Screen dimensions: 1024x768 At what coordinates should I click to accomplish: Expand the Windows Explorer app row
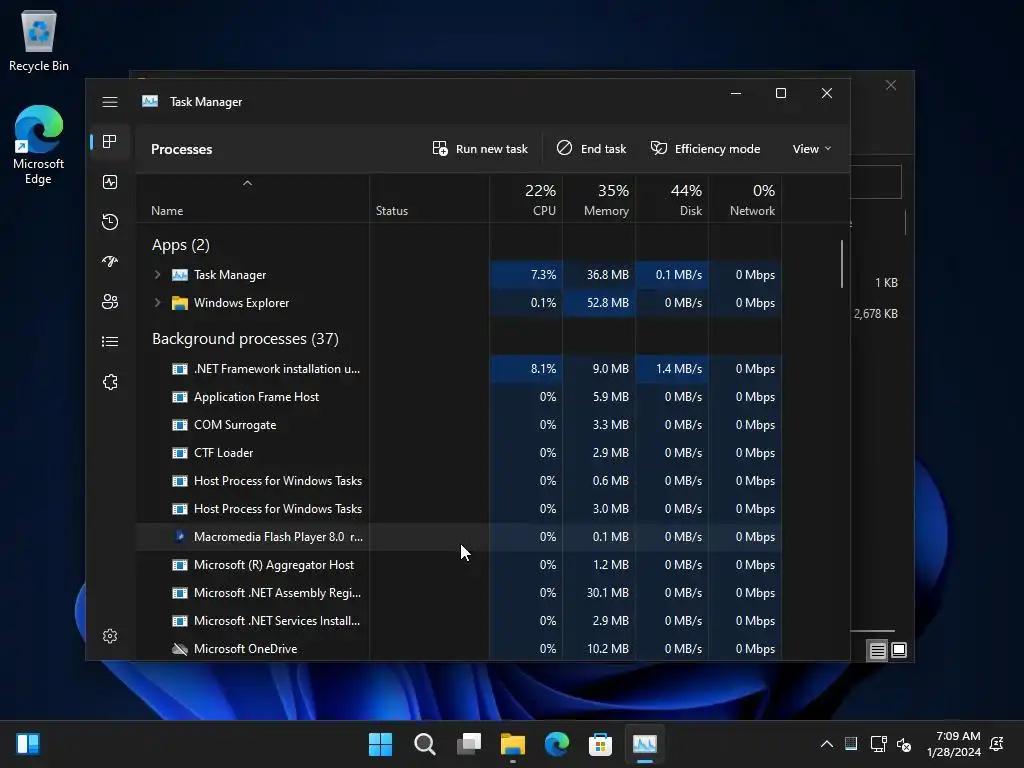[x=157, y=303]
